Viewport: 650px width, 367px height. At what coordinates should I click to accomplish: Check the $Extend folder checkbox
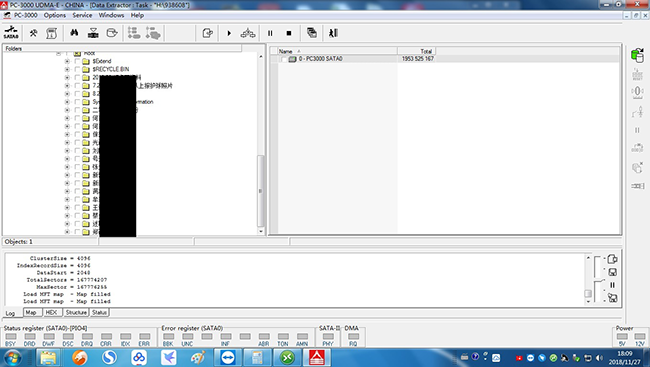77,61
